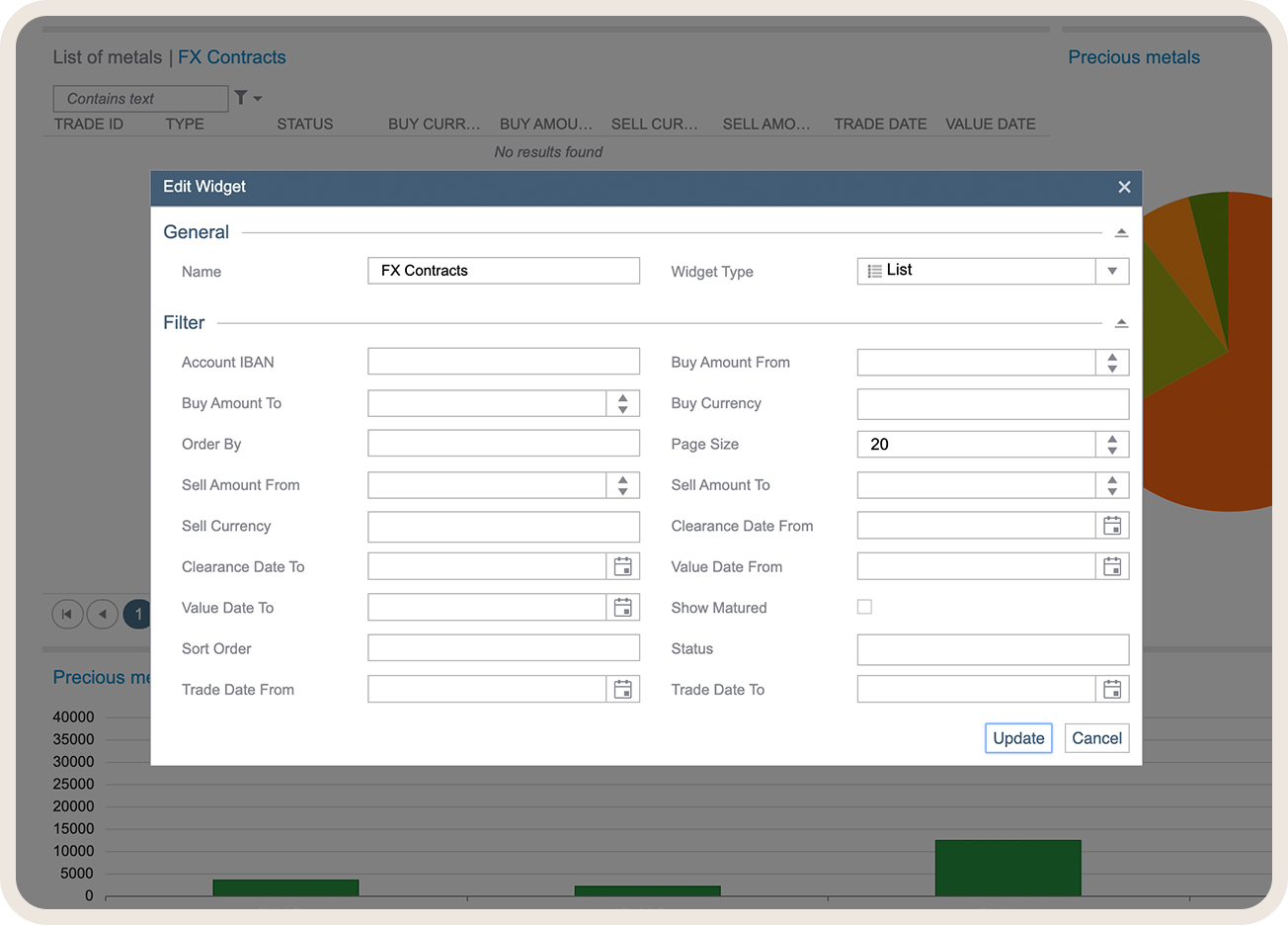The height and width of the screenshot is (925, 1288).
Task: Open the Value Date To calendar picker
Action: click(x=622, y=608)
